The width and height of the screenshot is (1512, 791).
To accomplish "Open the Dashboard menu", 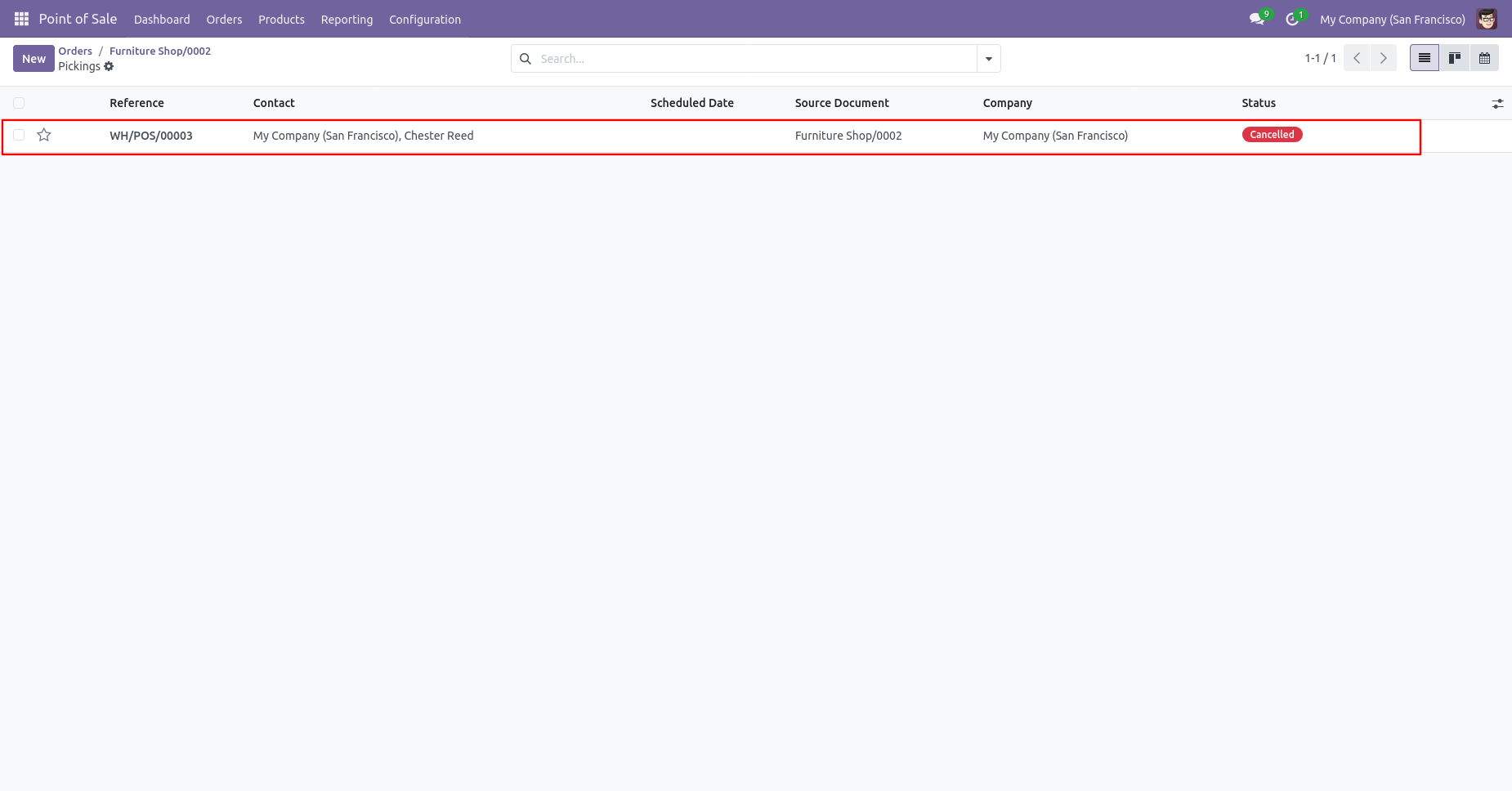I will 162,20.
